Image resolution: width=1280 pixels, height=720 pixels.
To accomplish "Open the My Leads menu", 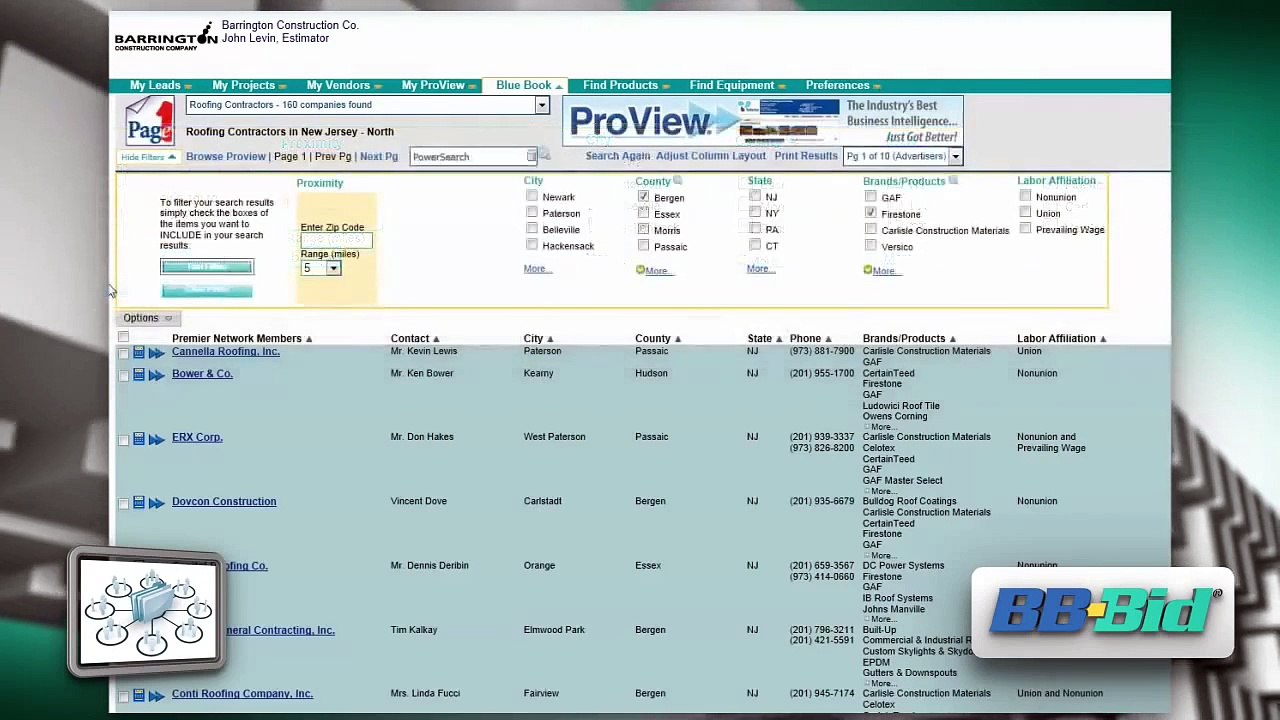I will 160,86.
